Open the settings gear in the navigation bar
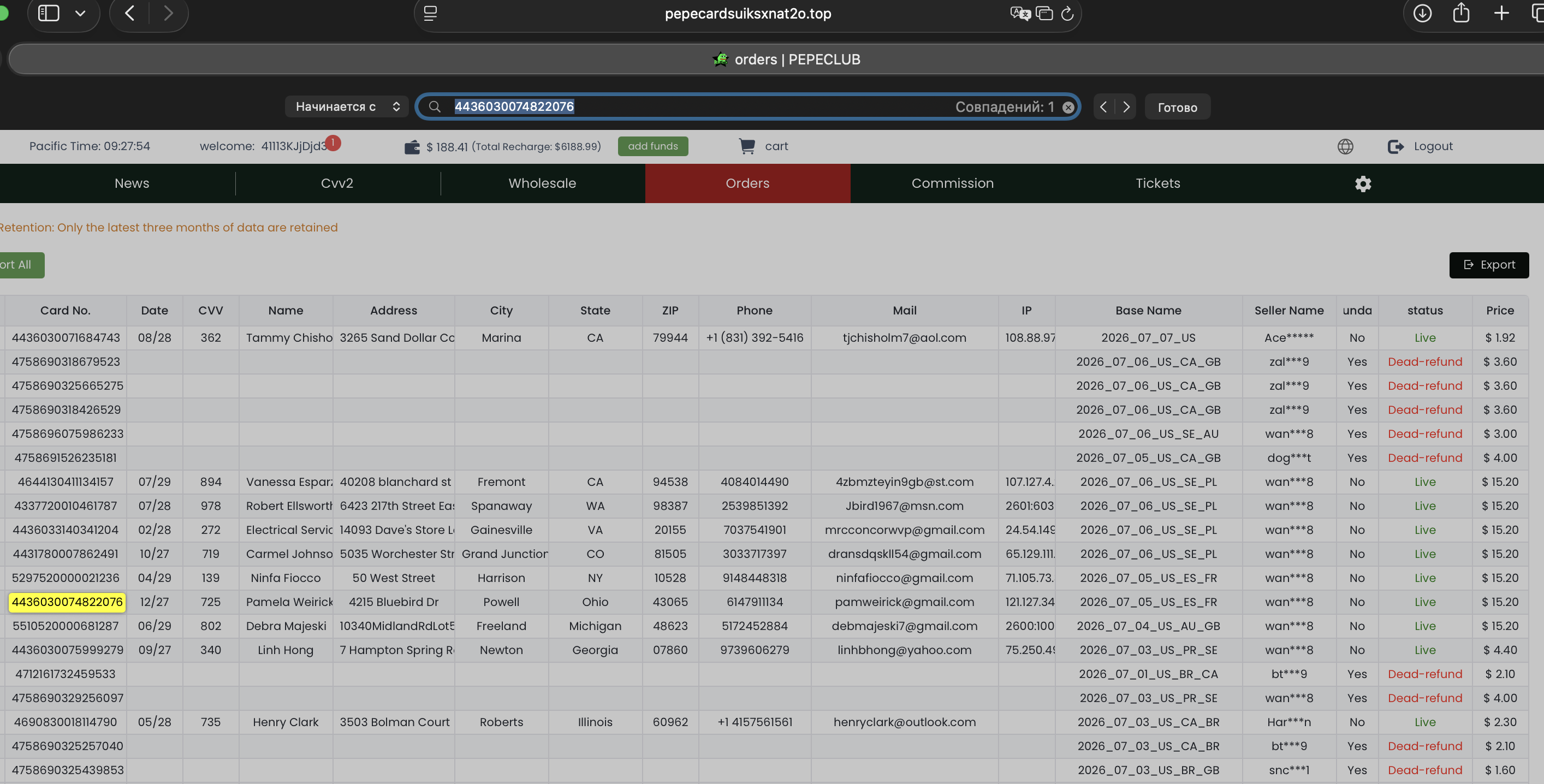Screen dimensions: 1544x784 coord(1363,184)
